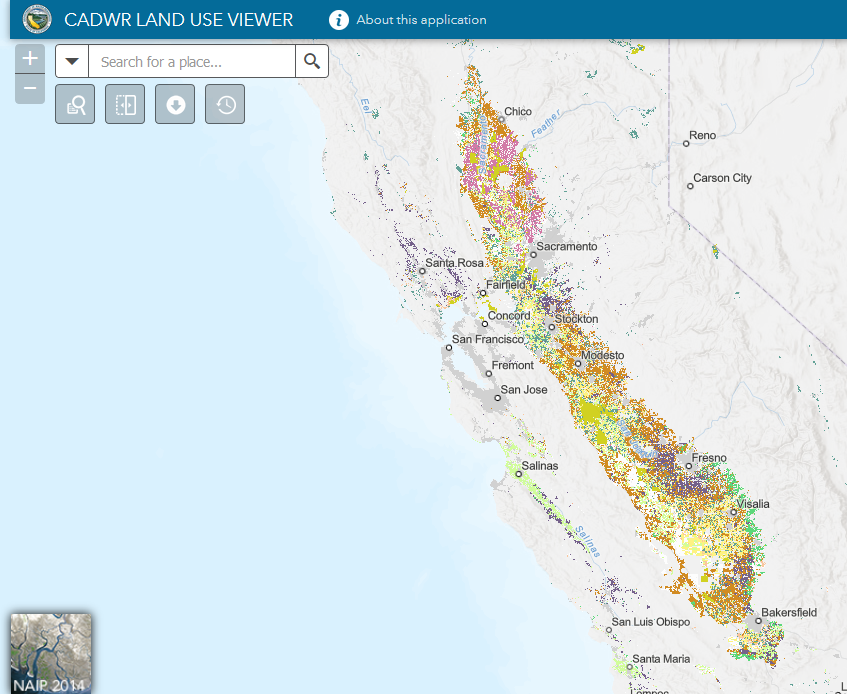847x694 pixels.
Task: Click the Chico label on the map
Action: [x=518, y=112]
